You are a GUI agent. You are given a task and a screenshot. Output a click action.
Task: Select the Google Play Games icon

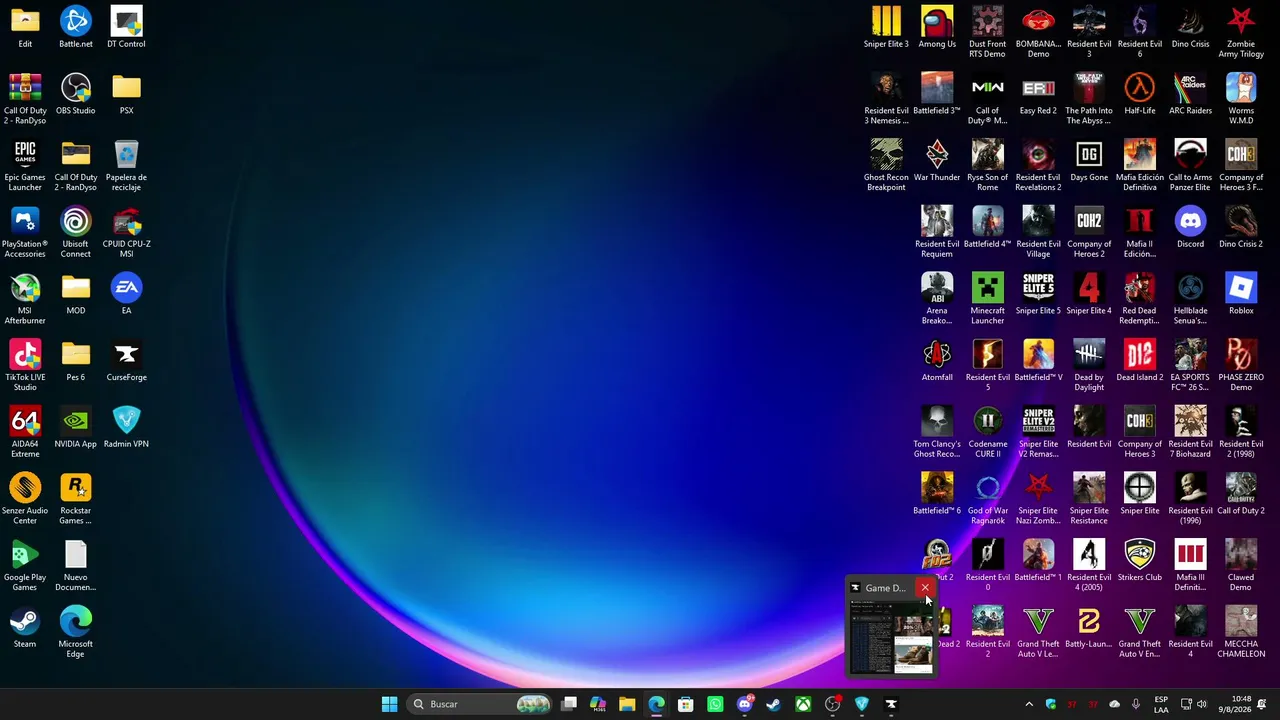[25, 566]
